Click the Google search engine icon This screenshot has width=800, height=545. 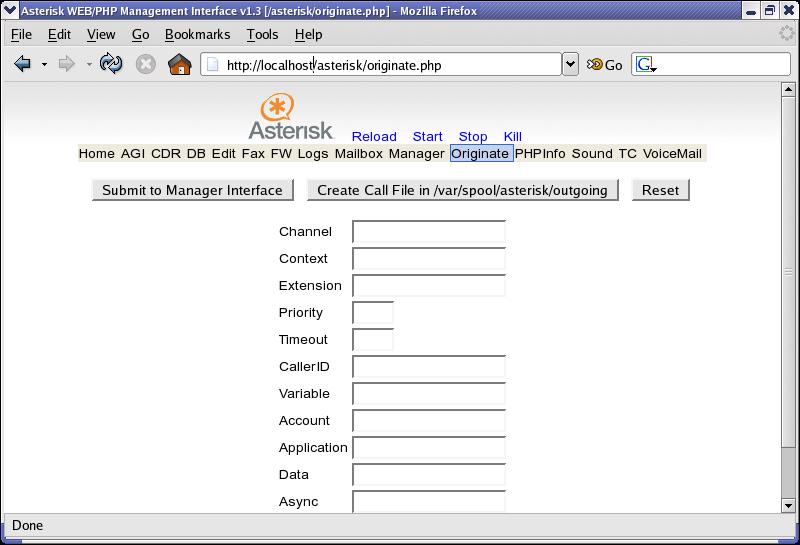(x=645, y=65)
